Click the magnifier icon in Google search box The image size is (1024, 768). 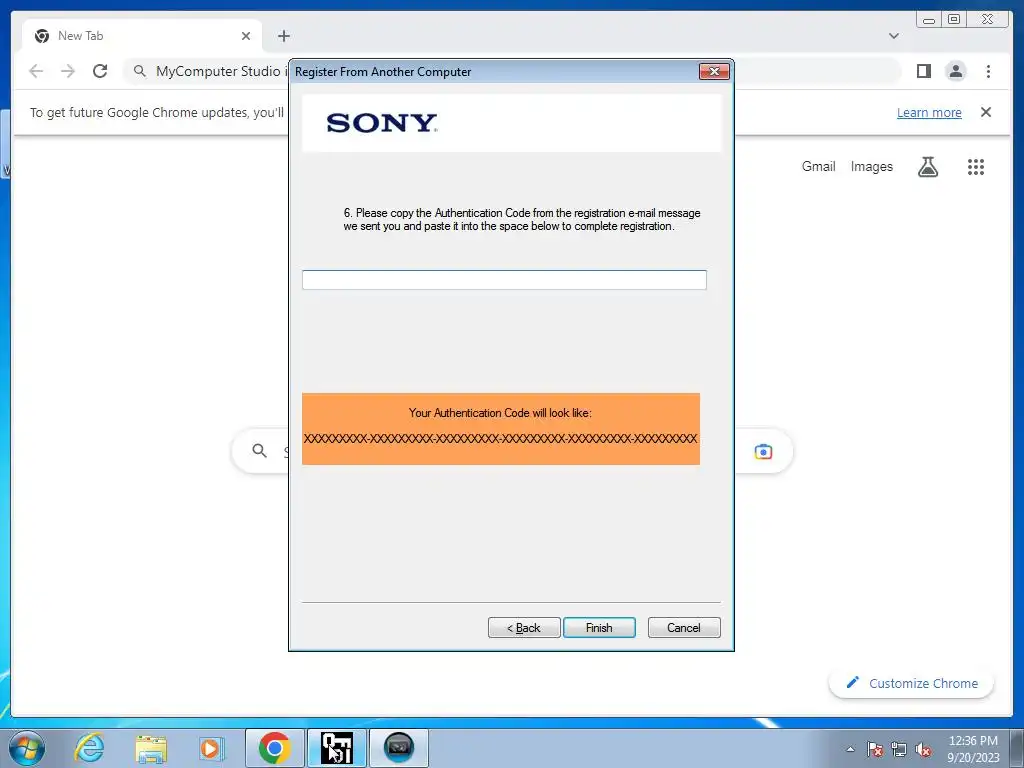click(259, 451)
